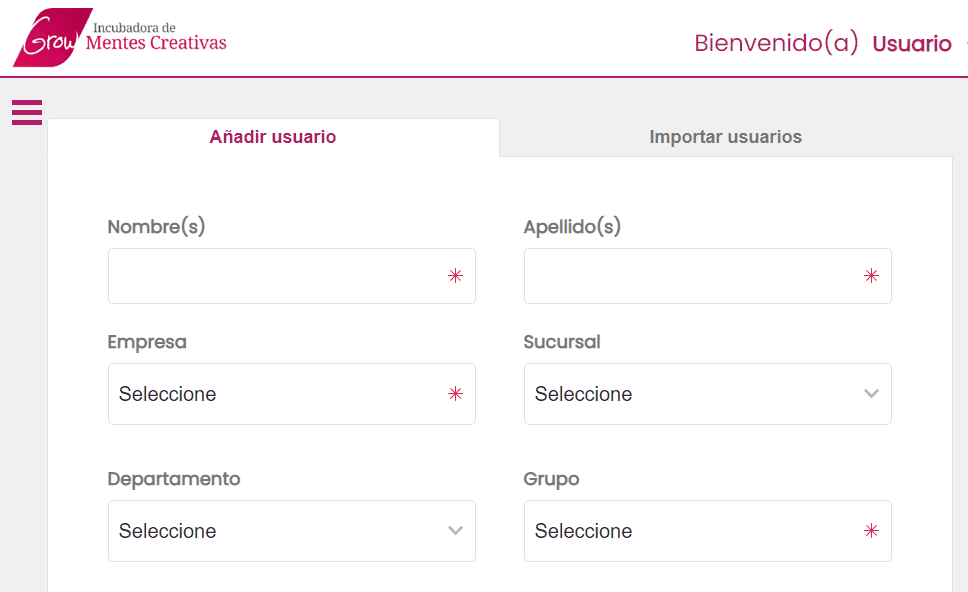Click the asterisk marker in the Empresa selector
The height and width of the screenshot is (592, 968).
(x=456, y=394)
